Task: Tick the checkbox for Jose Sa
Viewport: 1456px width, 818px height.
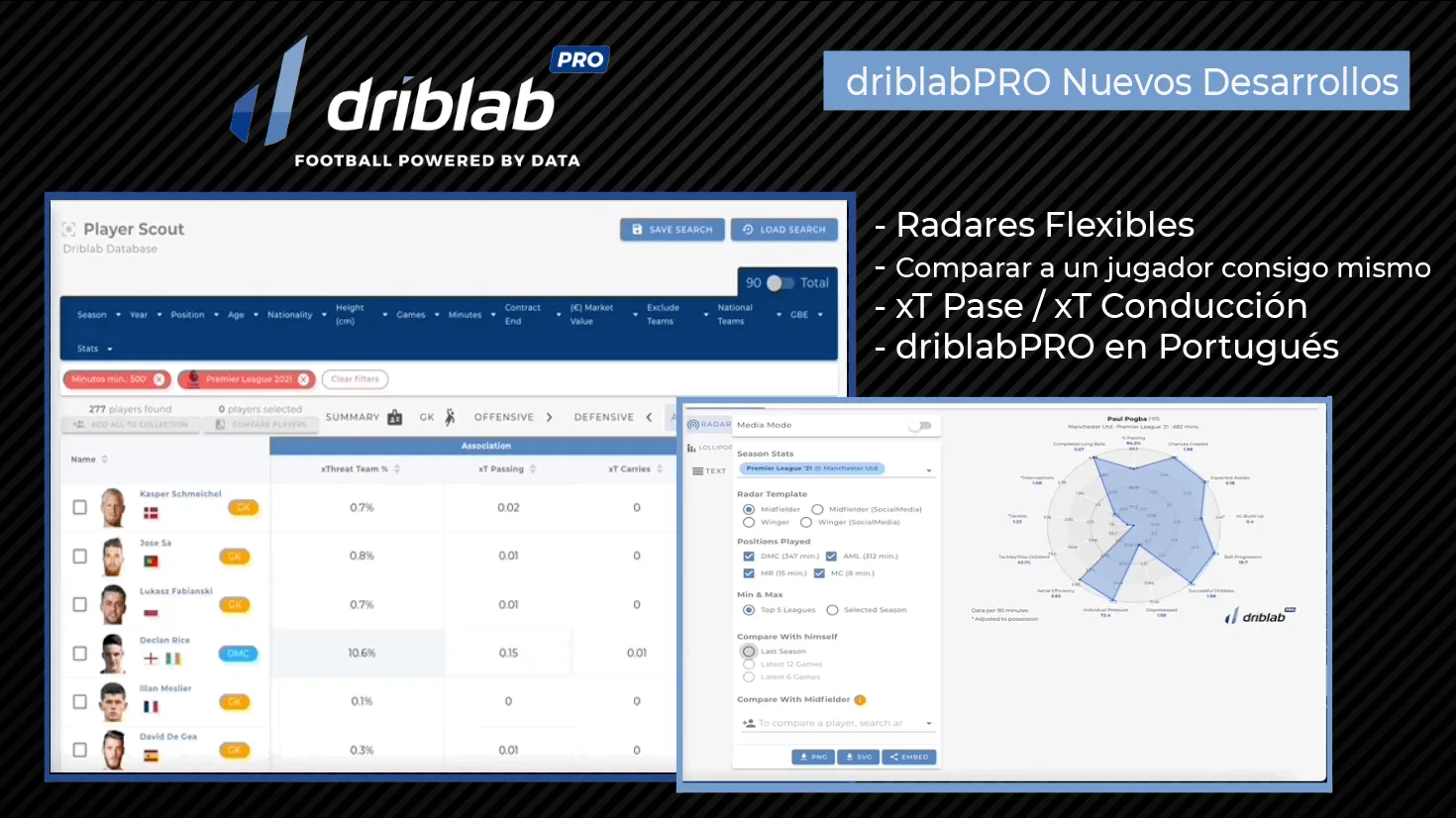Action: [80, 557]
